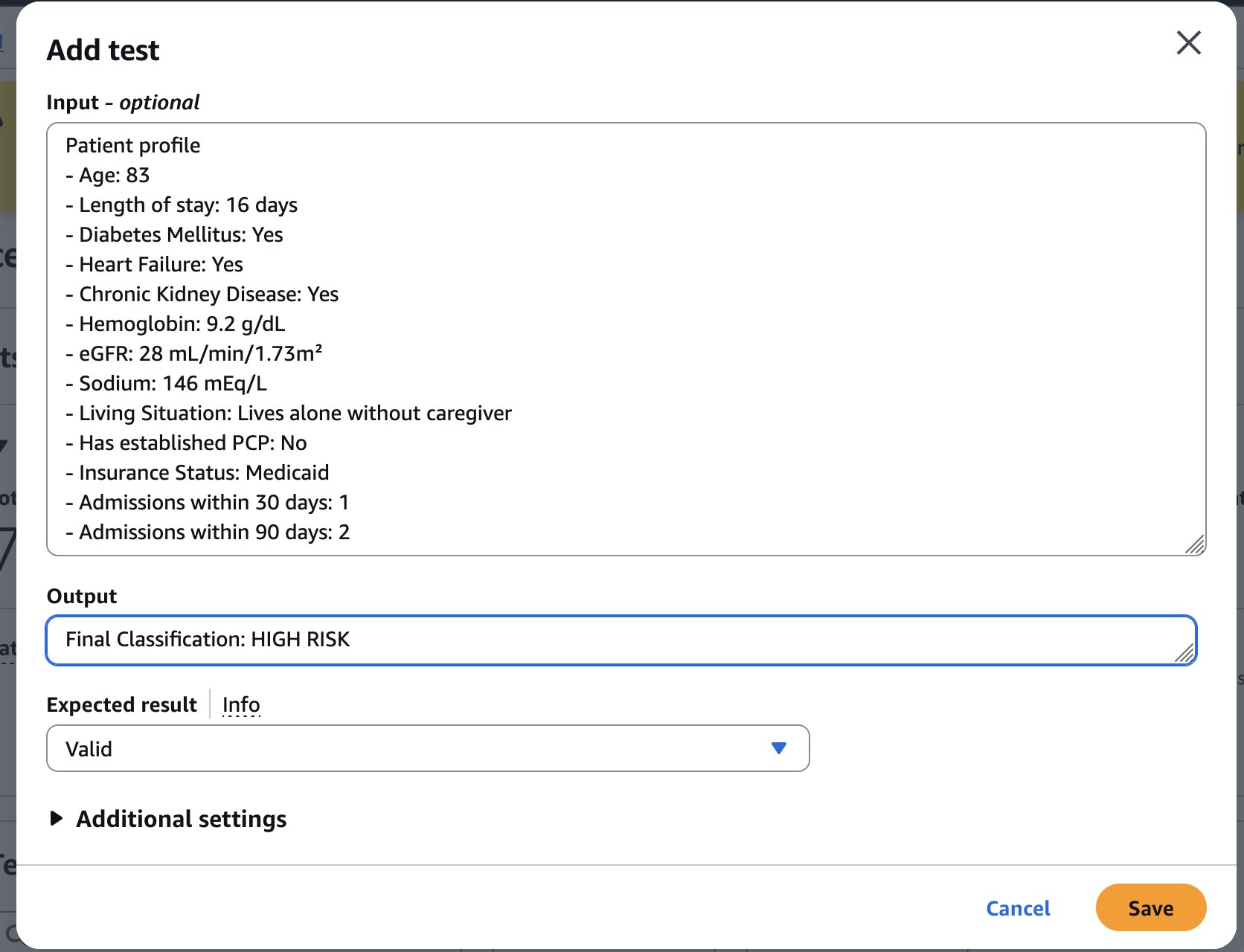This screenshot has height=952, width=1244.
Task: Close the Add test dialog
Action: pos(1188,43)
